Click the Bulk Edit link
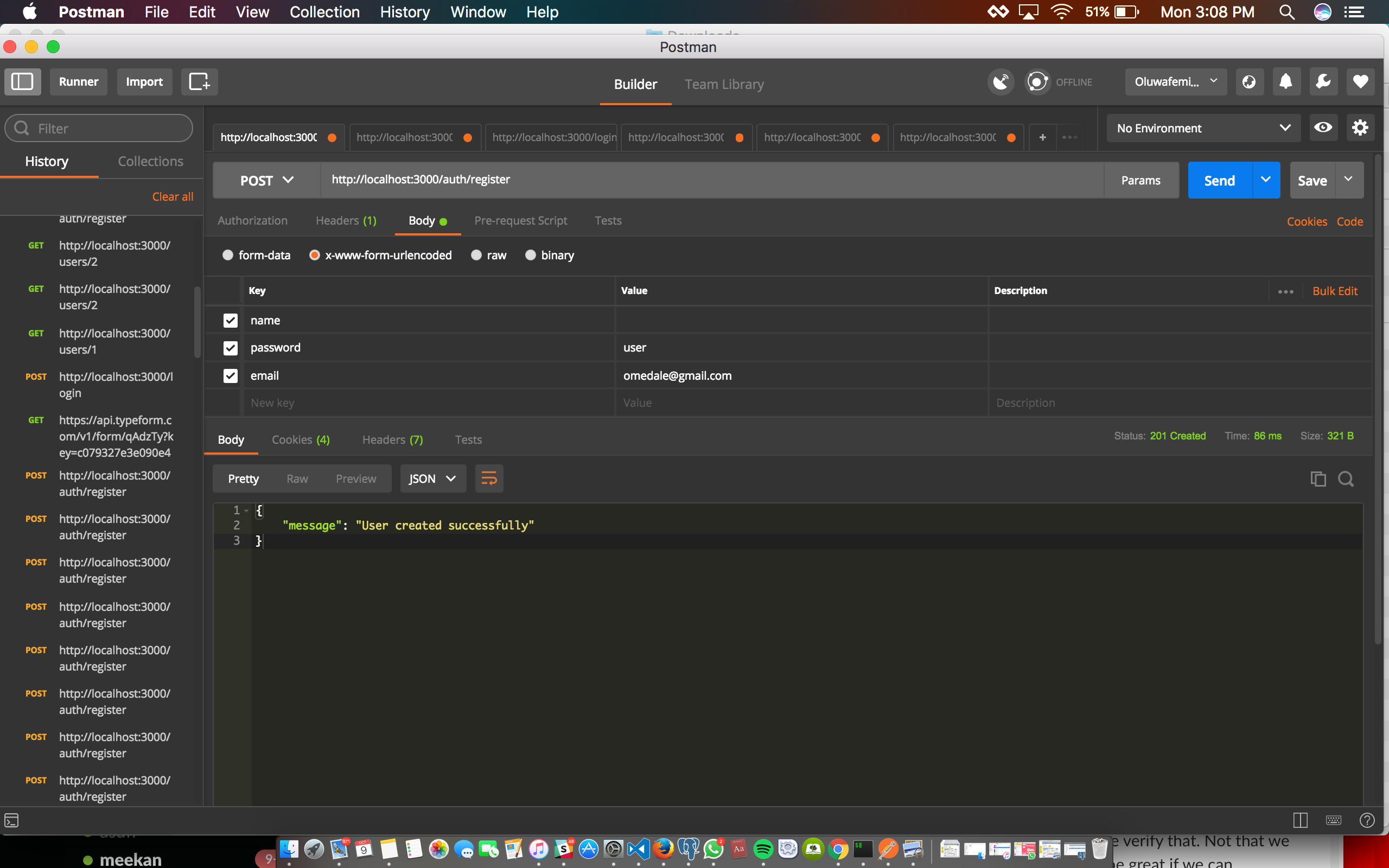 pyautogui.click(x=1335, y=291)
